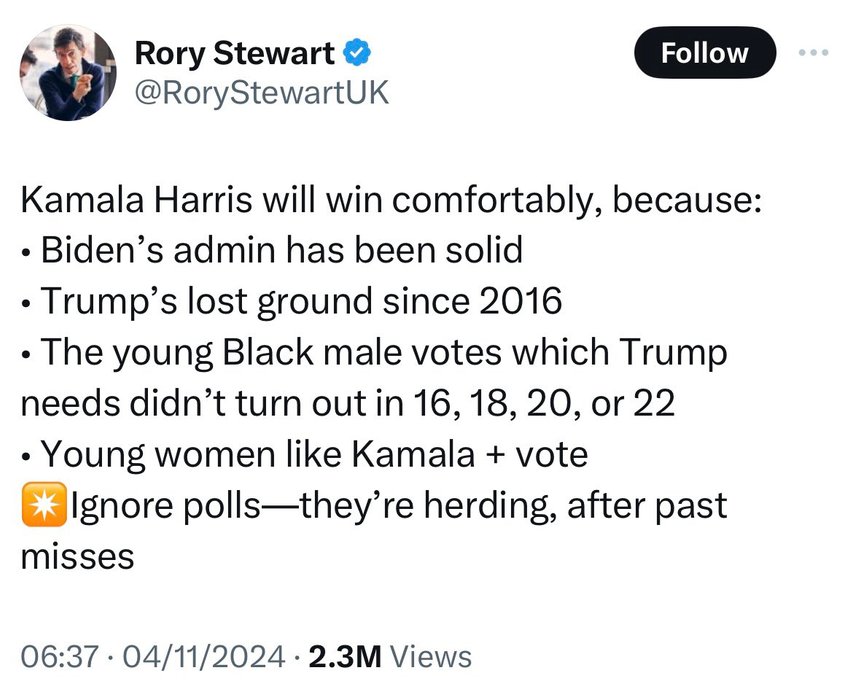Open the three-dot more options menu
This screenshot has height=700, width=853.
[817, 53]
